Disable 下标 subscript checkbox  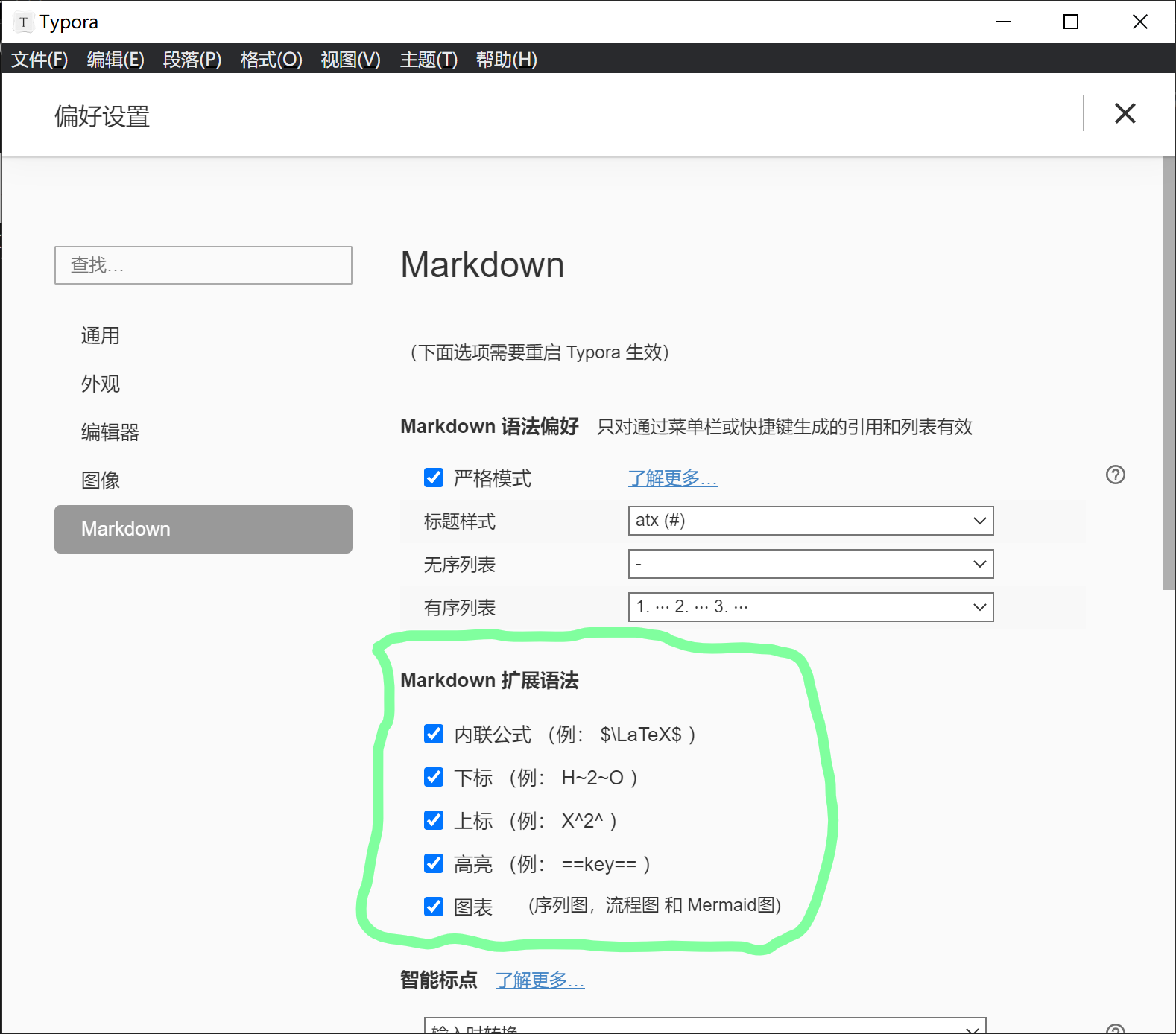[434, 777]
